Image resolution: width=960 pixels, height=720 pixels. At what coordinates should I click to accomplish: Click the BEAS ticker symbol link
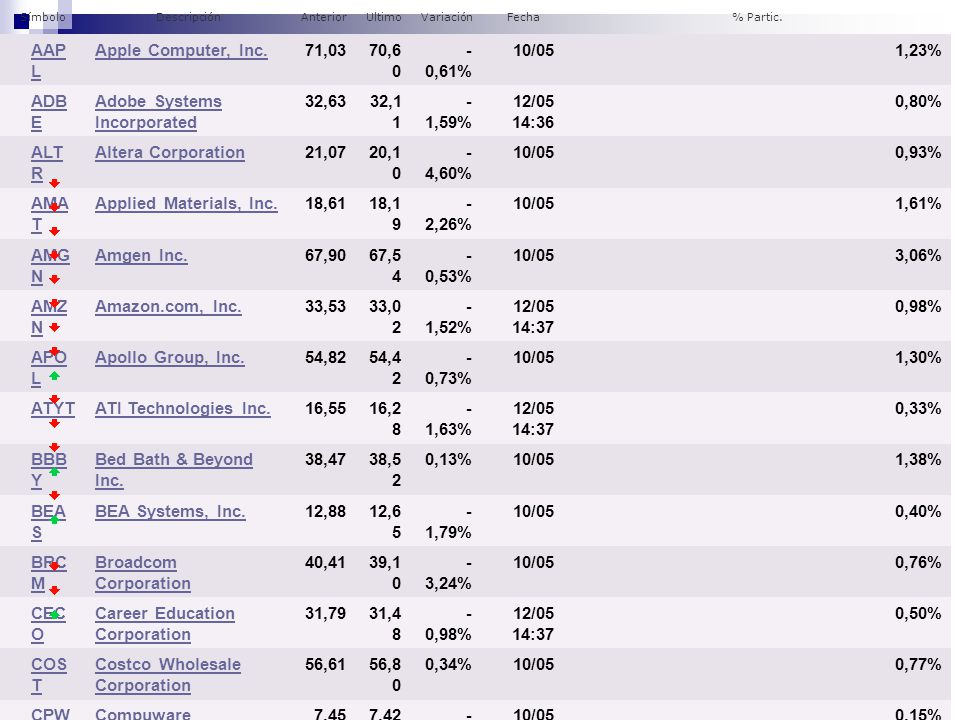(x=48, y=522)
